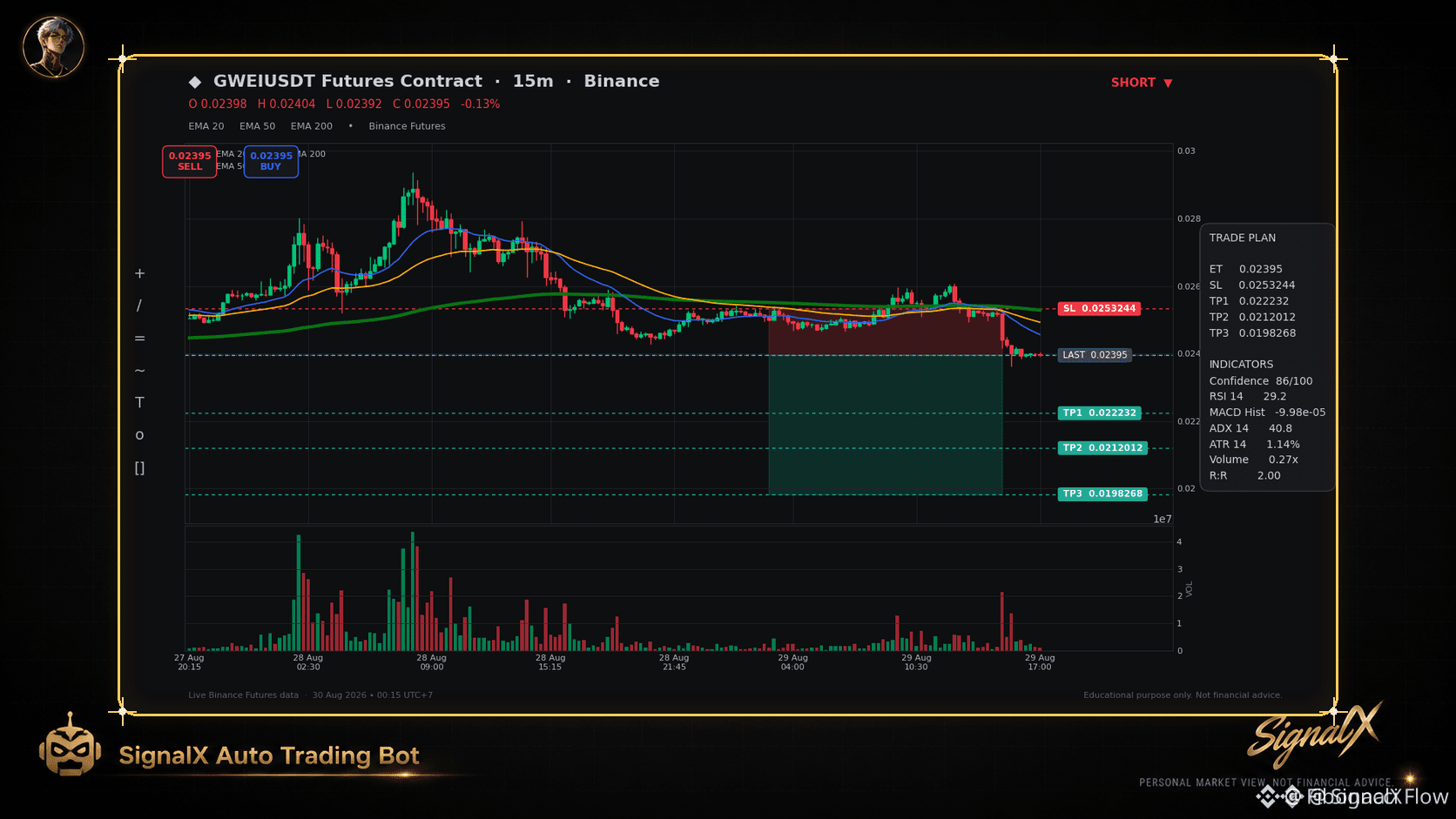Click the robot head bot logo
This screenshot has width=1456, height=819.
[70, 745]
